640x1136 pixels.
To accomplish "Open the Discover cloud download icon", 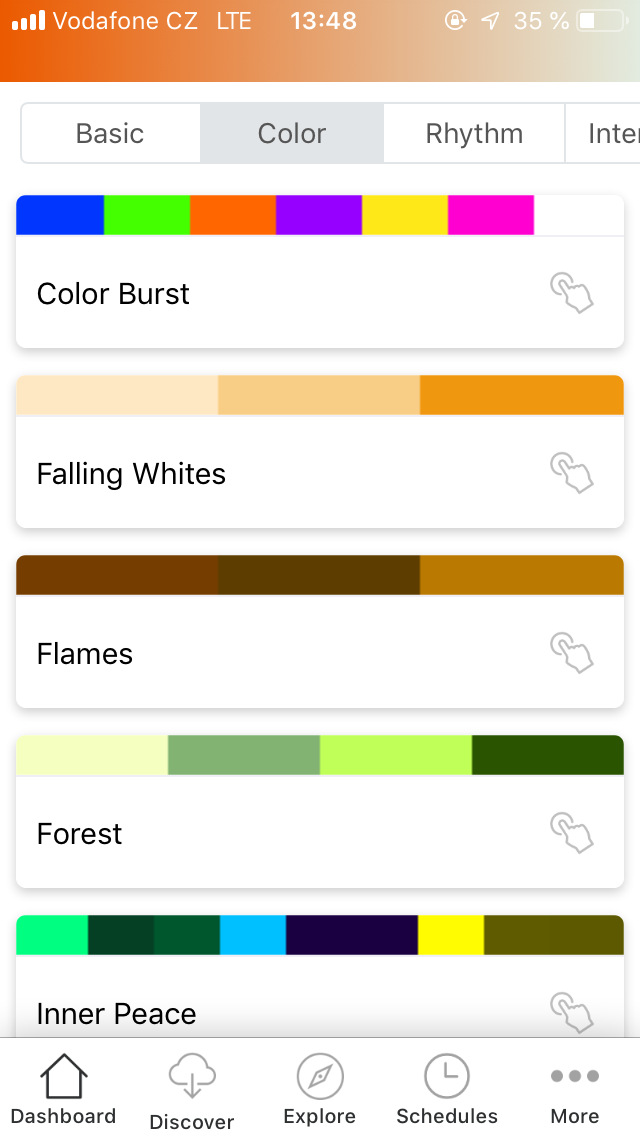I will coord(192,1080).
